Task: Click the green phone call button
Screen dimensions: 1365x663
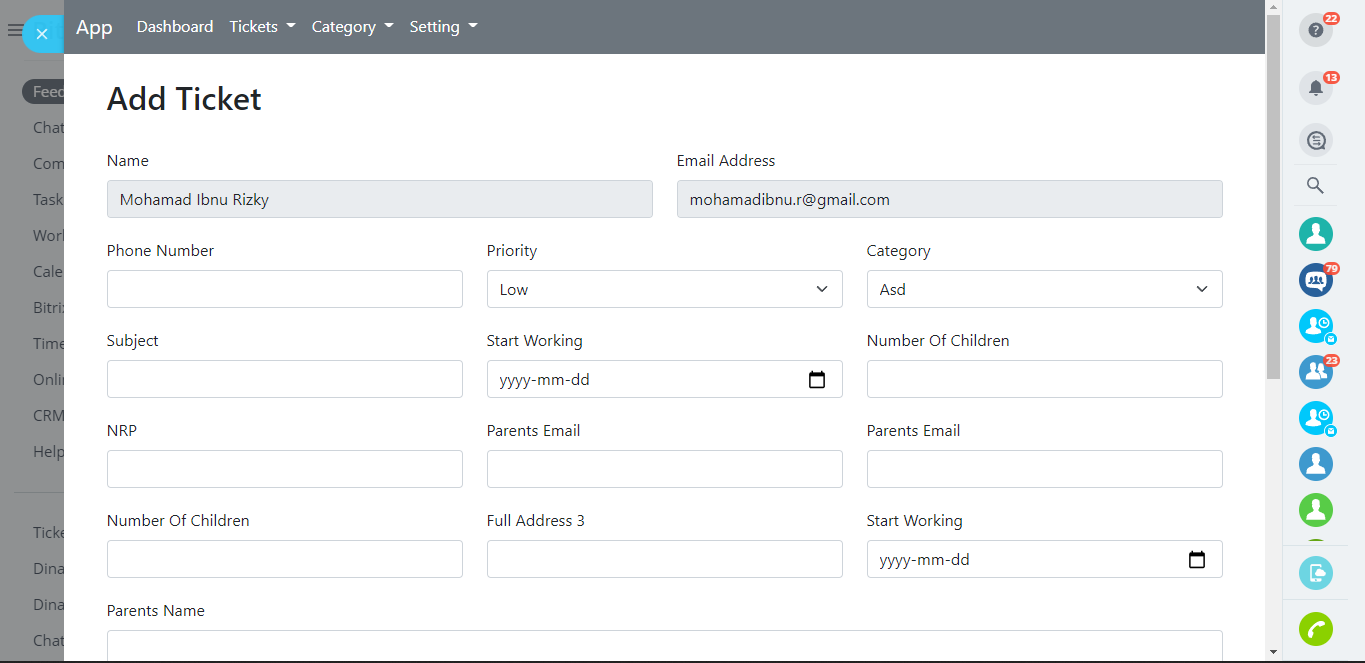Action: pos(1315,629)
